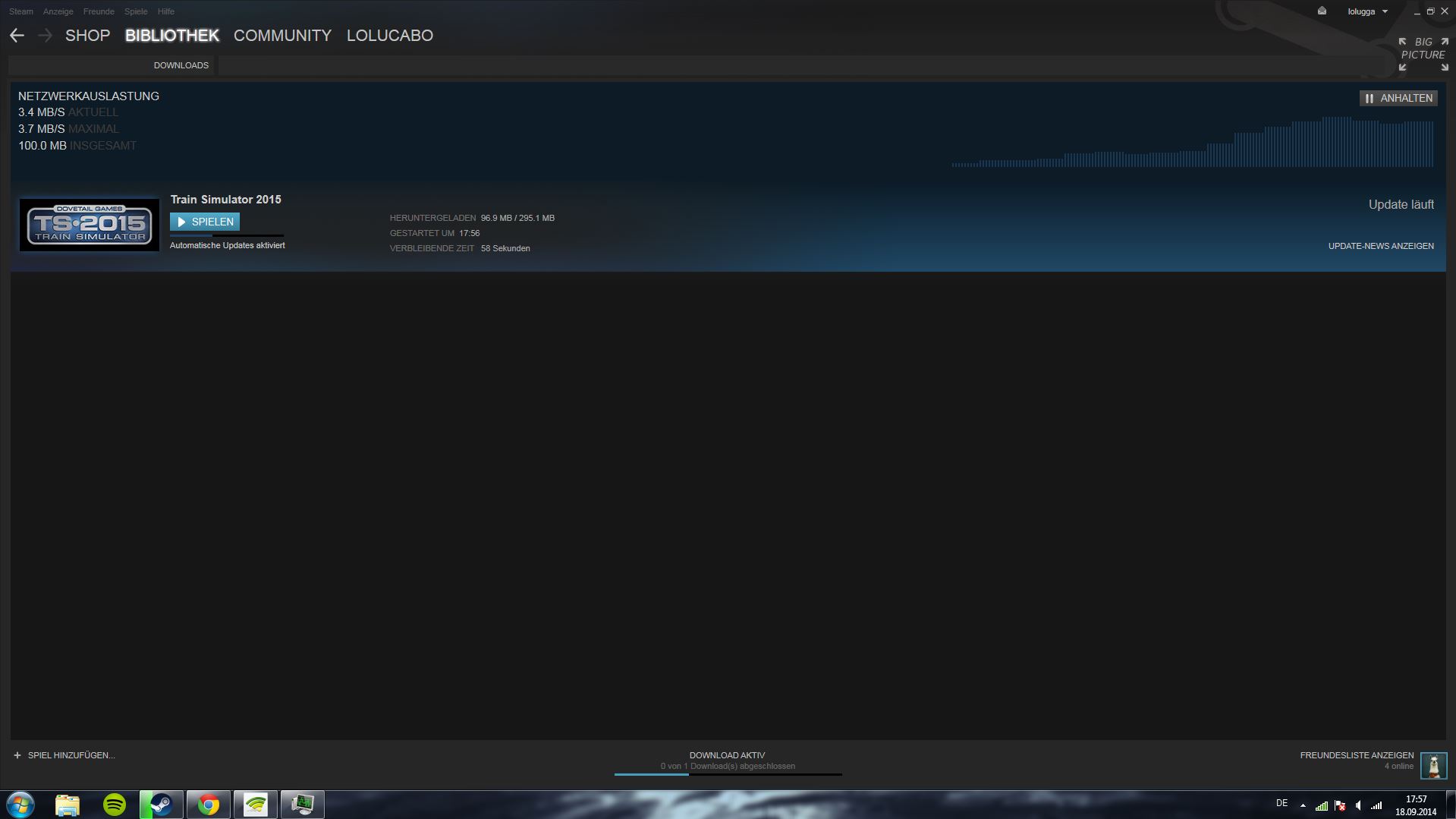Open Update-News anzeigen link
The width and height of the screenshot is (1456, 819).
coord(1381,246)
